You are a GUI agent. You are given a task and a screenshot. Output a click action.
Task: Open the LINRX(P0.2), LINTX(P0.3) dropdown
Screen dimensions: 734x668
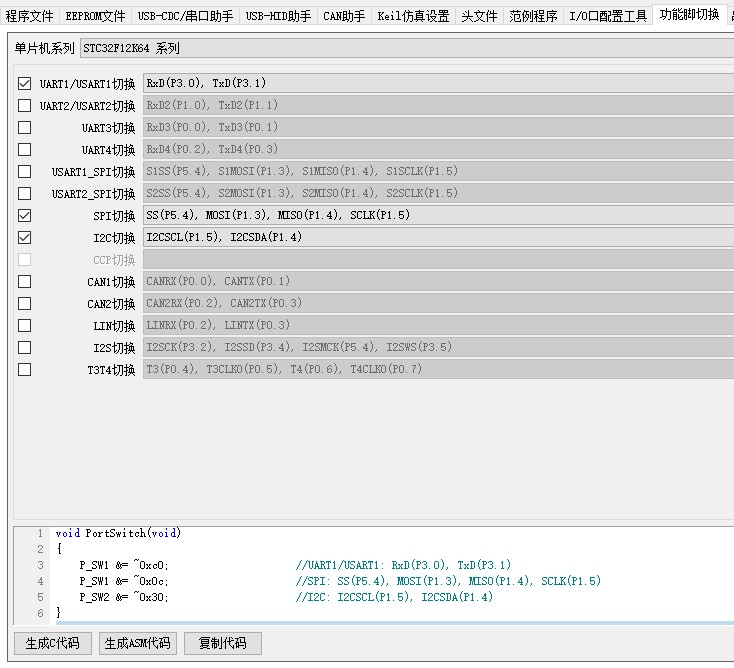pyautogui.click(x=438, y=325)
